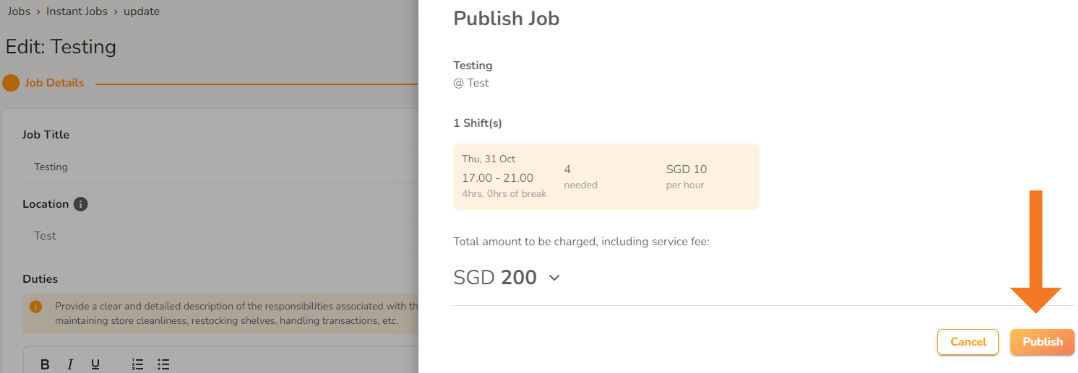This screenshot has width=1078, height=373.
Task: Select the Job Details step
Action: click(x=44, y=83)
